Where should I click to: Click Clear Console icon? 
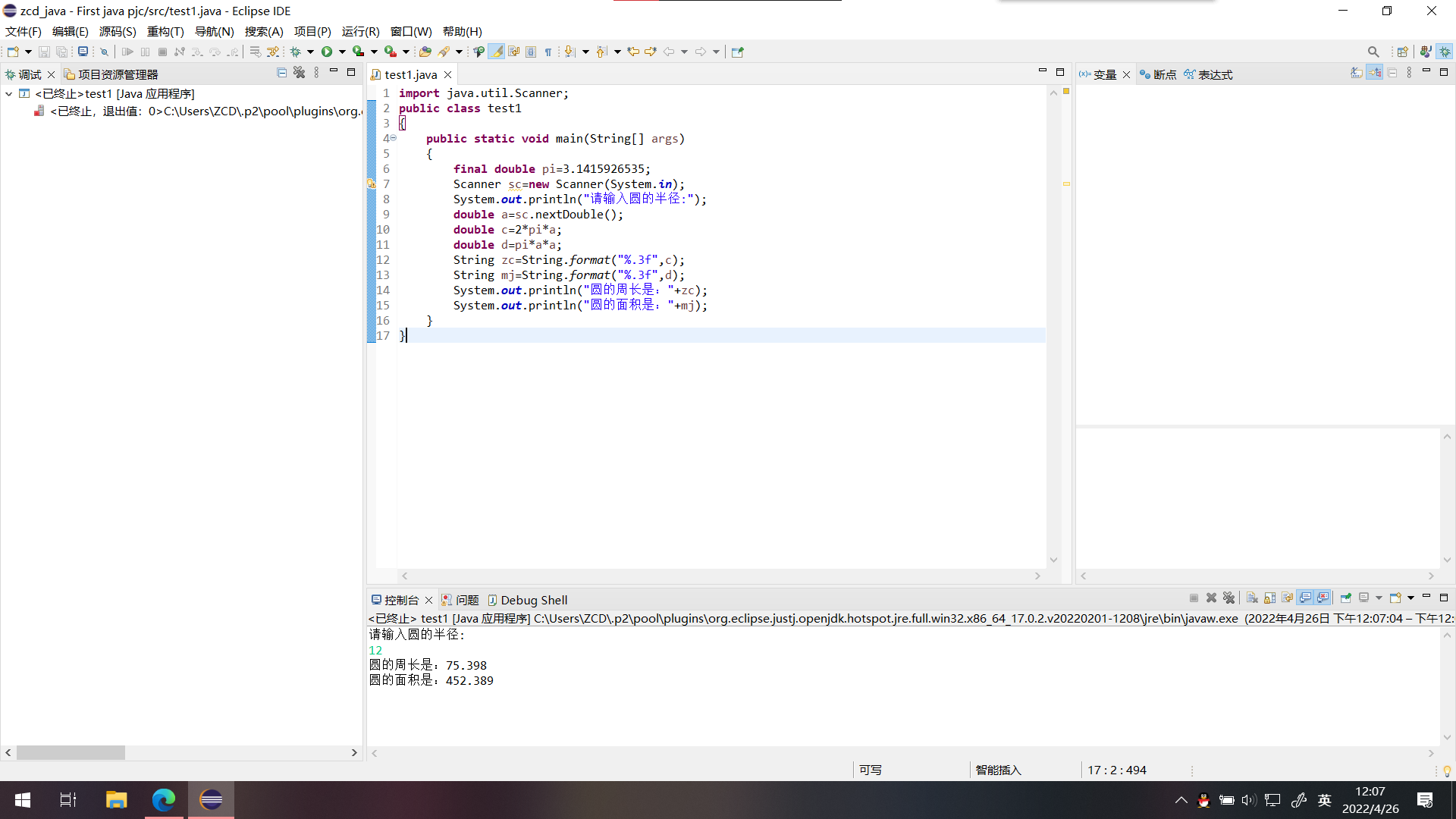pyautogui.click(x=1252, y=598)
